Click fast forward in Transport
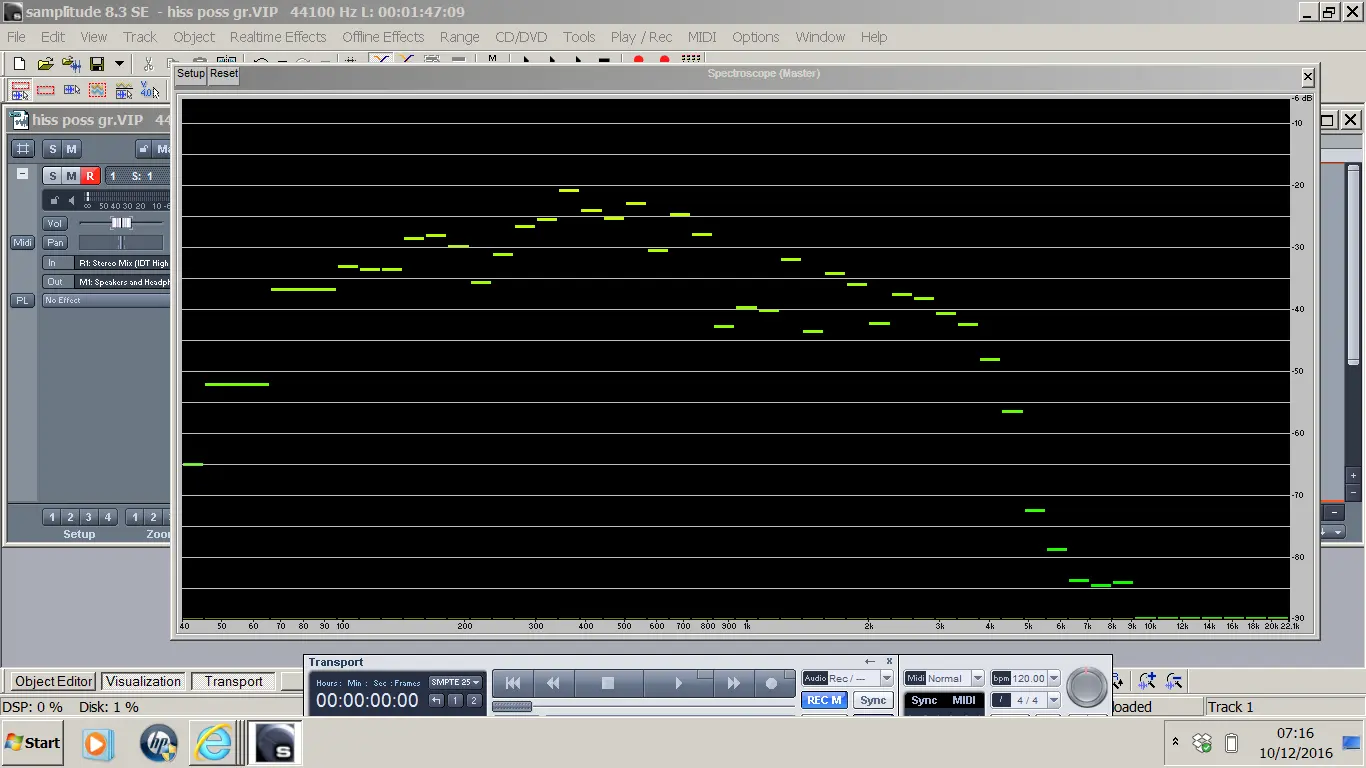The height and width of the screenshot is (768, 1366). click(x=733, y=683)
